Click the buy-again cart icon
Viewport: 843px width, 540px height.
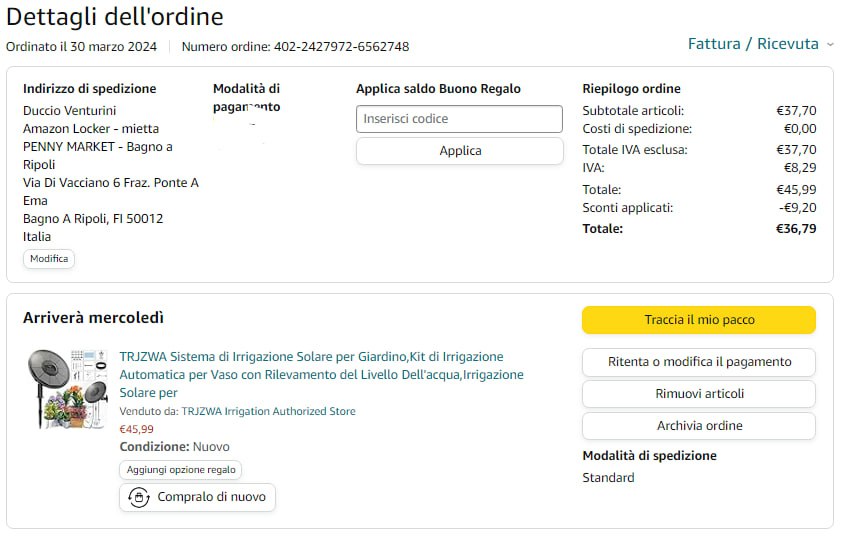(x=140, y=497)
